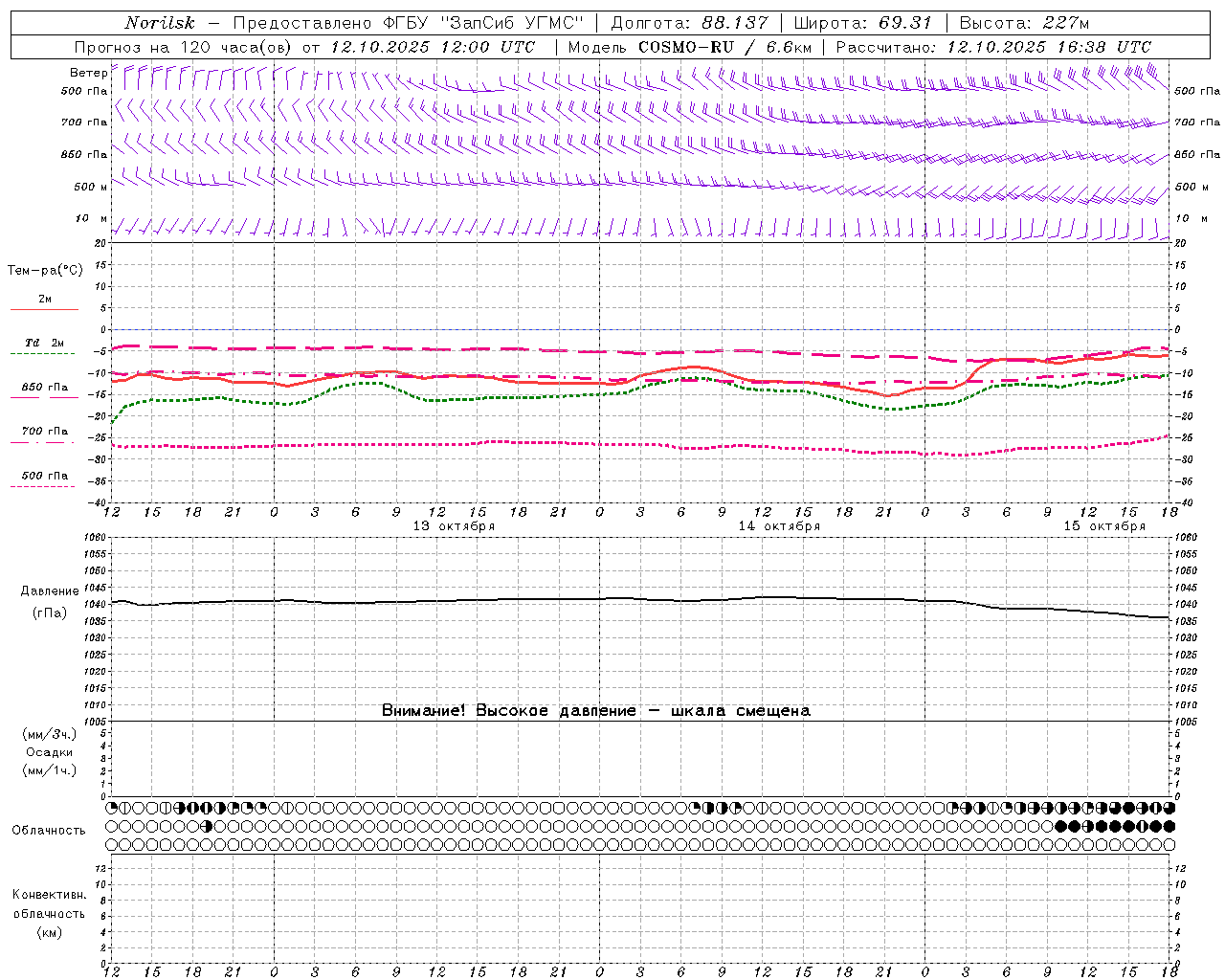Screen dimensions: 1225x980
Task: Select the 'Долгота: 88.137' longitude value
Action: tap(690, 23)
